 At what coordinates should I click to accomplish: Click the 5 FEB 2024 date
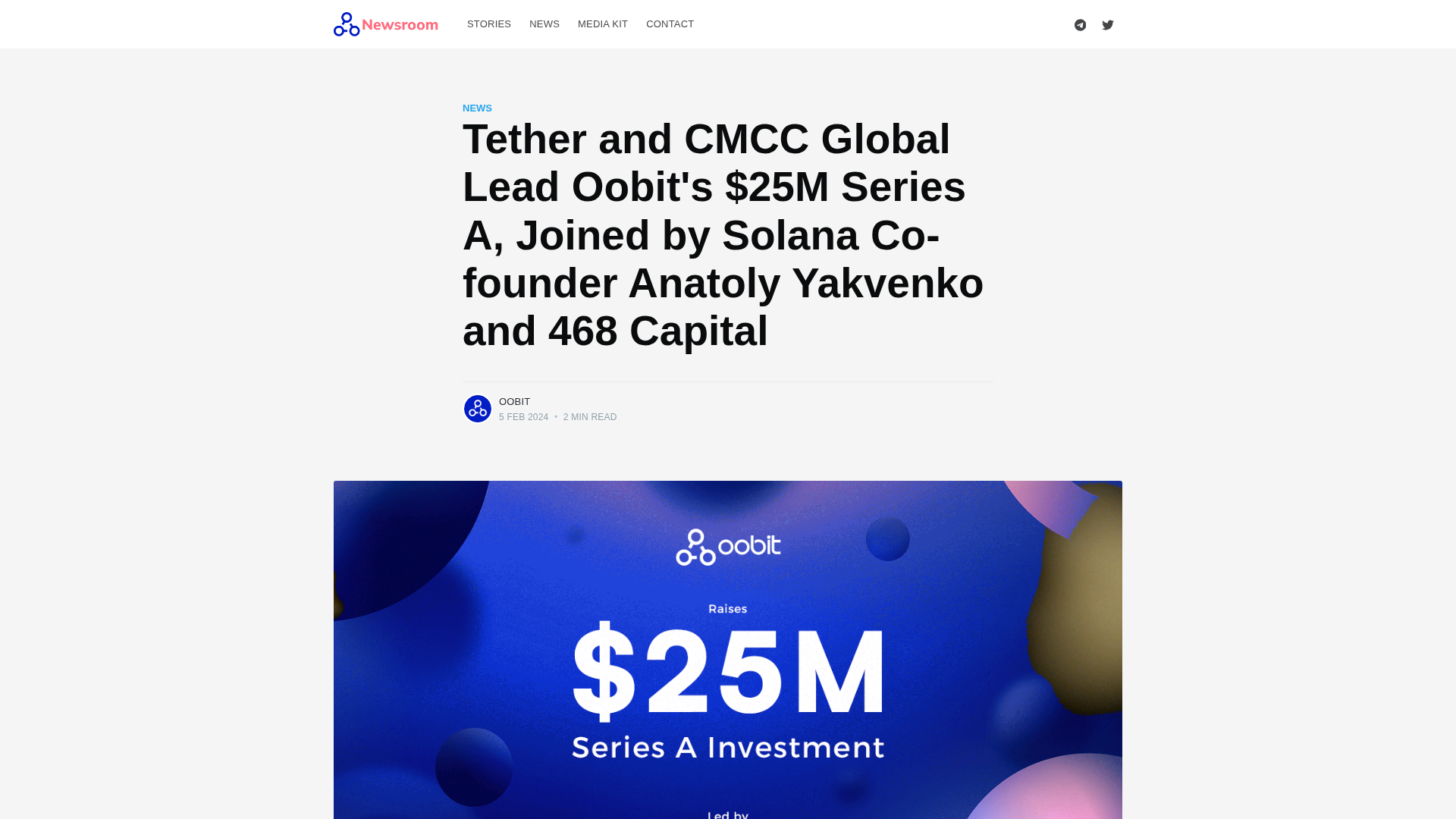(523, 417)
